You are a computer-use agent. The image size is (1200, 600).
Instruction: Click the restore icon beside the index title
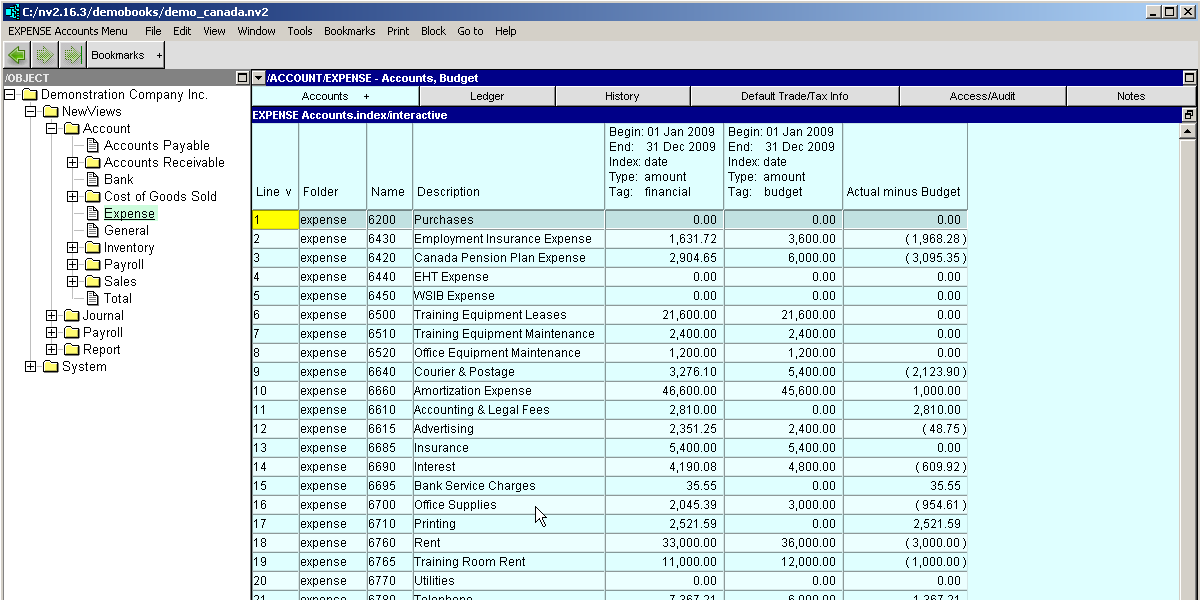tap(1189, 115)
